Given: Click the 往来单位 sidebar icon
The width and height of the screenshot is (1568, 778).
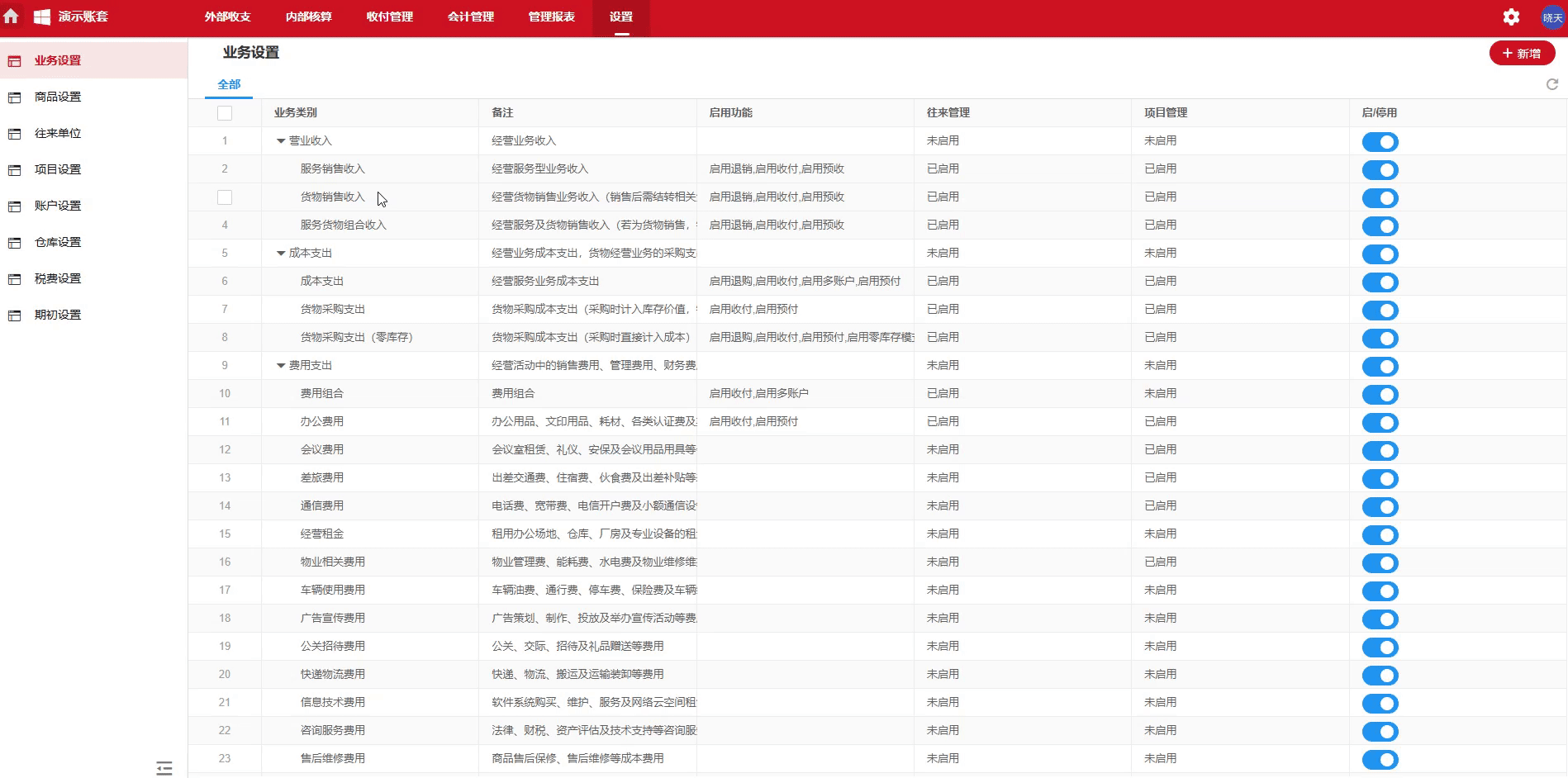Looking at the screenshot, I should (x=14, y=134).
